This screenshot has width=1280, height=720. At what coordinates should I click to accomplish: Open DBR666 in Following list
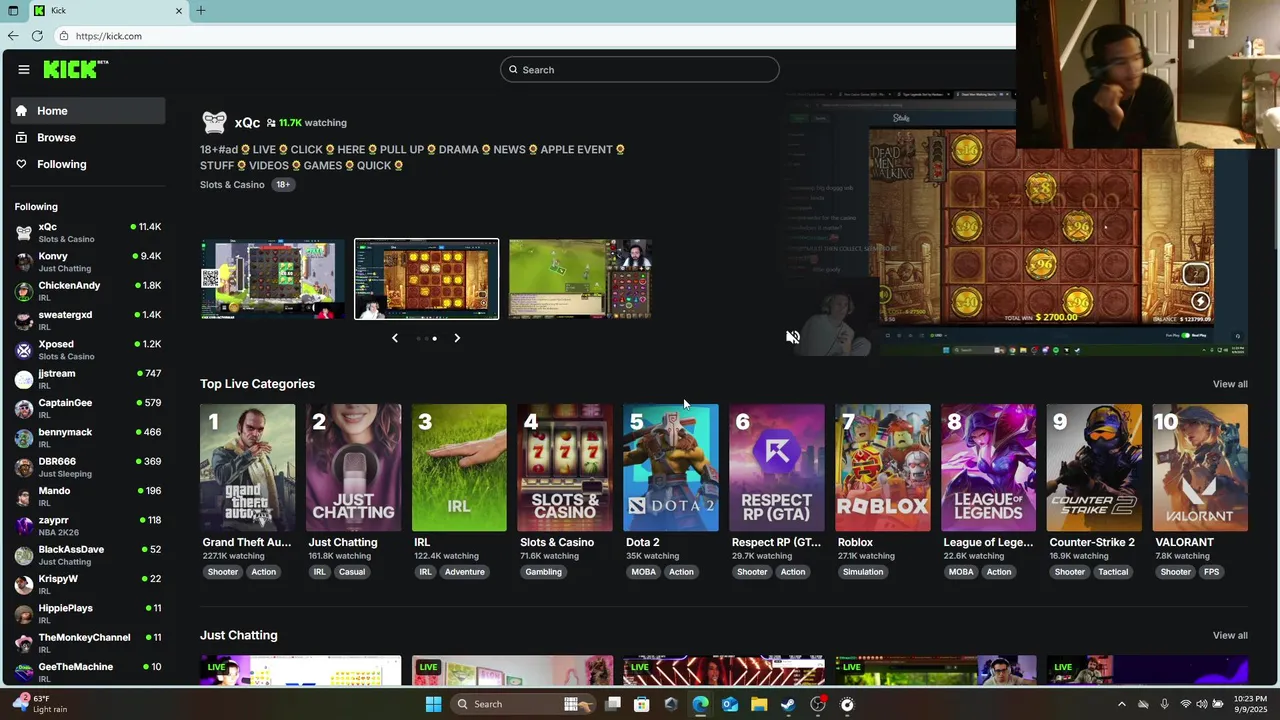click(x=88, y=467)
